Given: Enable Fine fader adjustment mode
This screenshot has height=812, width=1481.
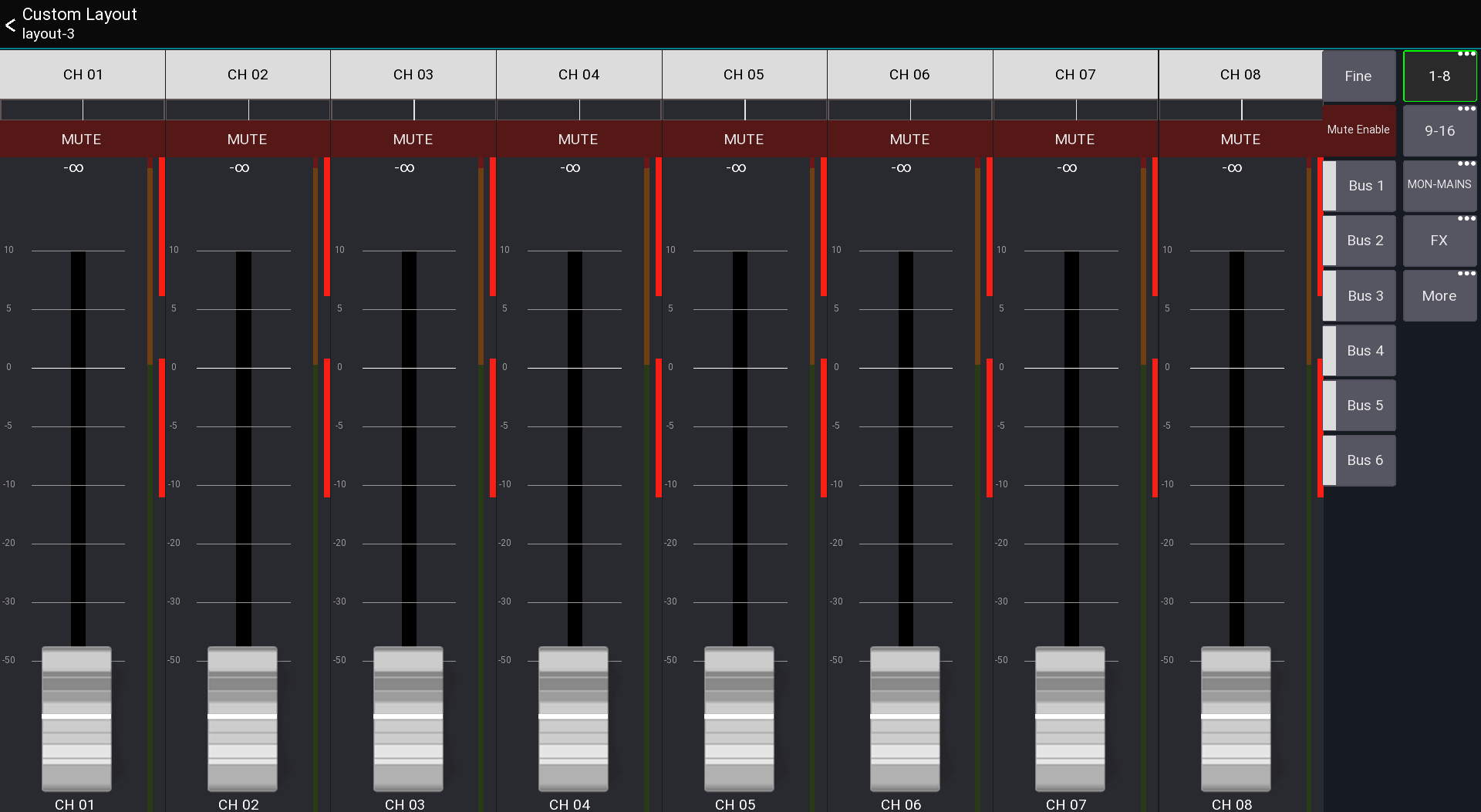Looking at the screenshot, I should coord(1358,76).
